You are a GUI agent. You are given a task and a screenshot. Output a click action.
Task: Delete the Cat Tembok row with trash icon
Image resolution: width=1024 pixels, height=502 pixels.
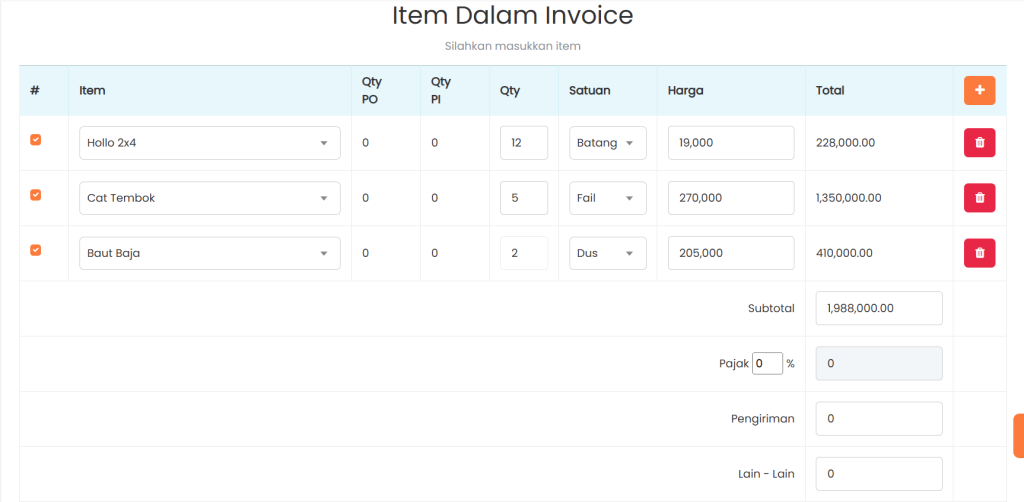[x=979, y=198]
